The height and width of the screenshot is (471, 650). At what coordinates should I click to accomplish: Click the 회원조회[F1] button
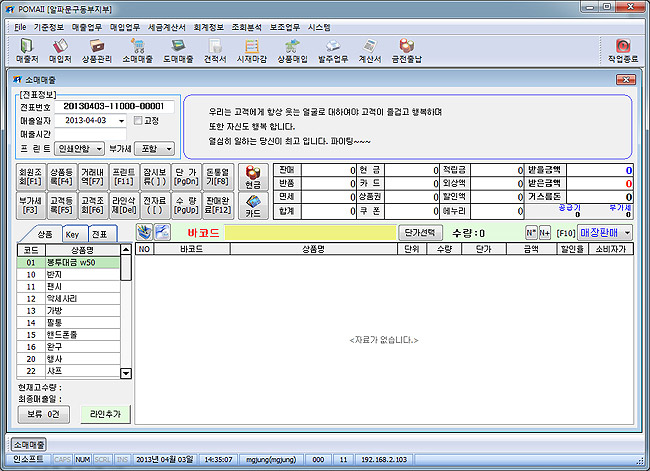pyautogui.click(x=31, y=177)
